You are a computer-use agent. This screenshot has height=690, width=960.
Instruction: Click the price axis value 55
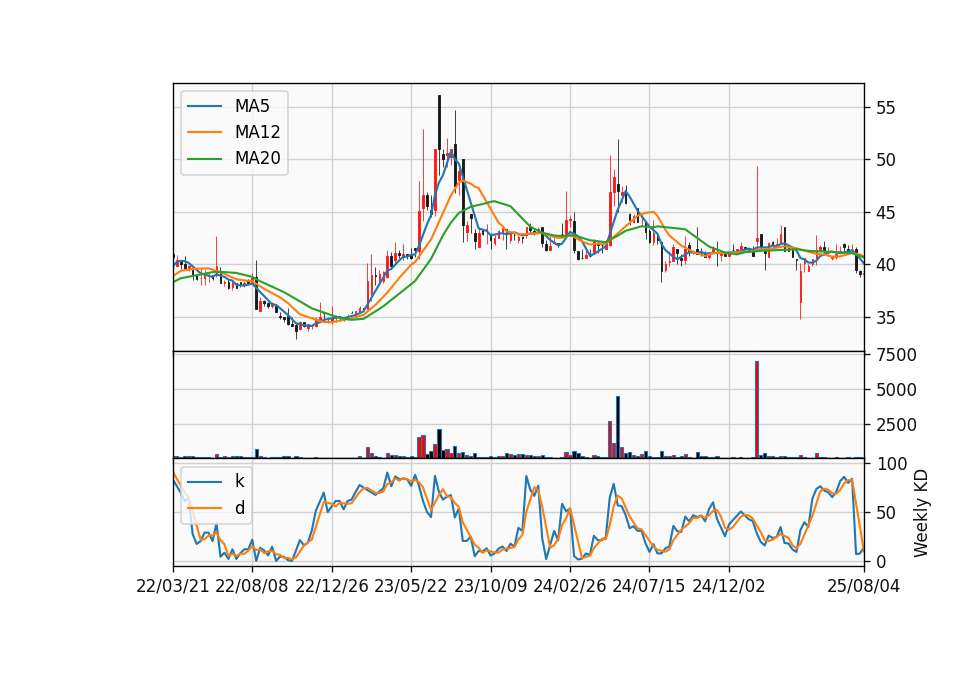[885, 108]
